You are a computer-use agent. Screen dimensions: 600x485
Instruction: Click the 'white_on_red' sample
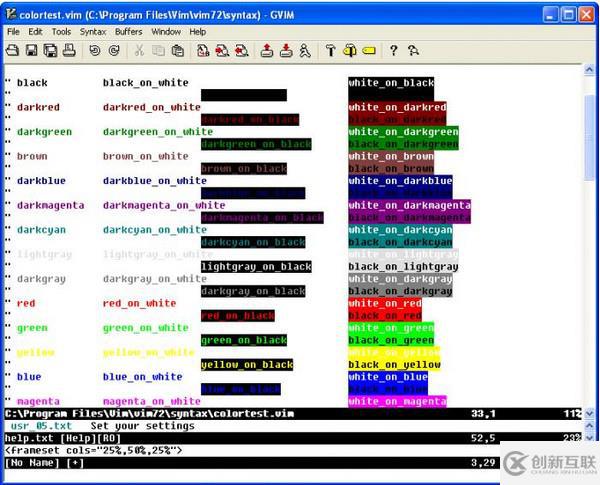(x=385, y=303)
